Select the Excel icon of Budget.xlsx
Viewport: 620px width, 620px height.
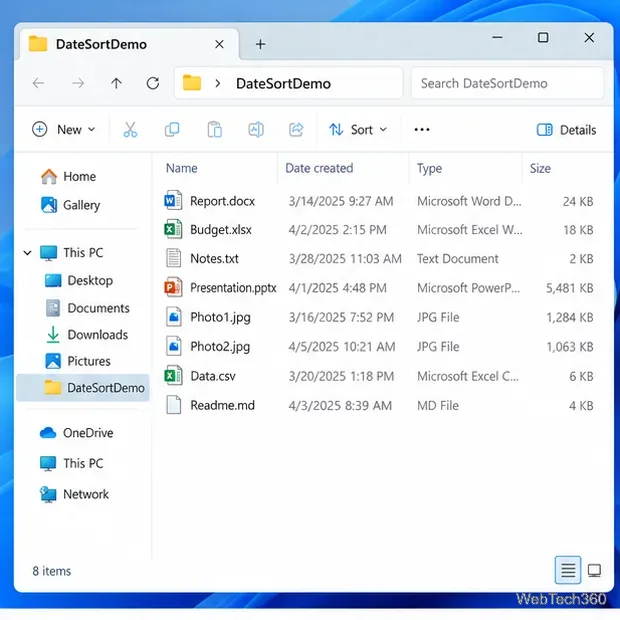pos(173,229)
